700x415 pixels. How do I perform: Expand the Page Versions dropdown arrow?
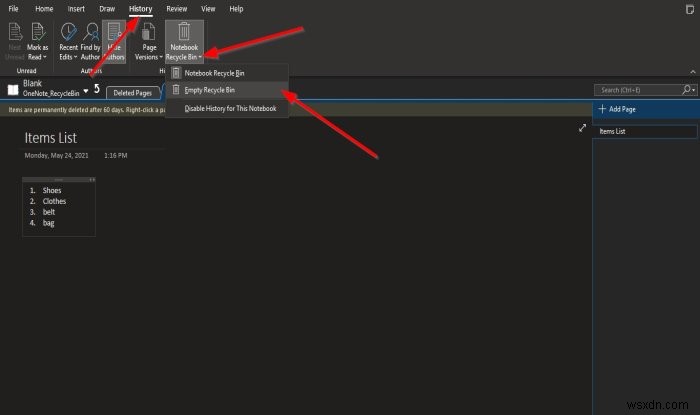click(161, 57)
